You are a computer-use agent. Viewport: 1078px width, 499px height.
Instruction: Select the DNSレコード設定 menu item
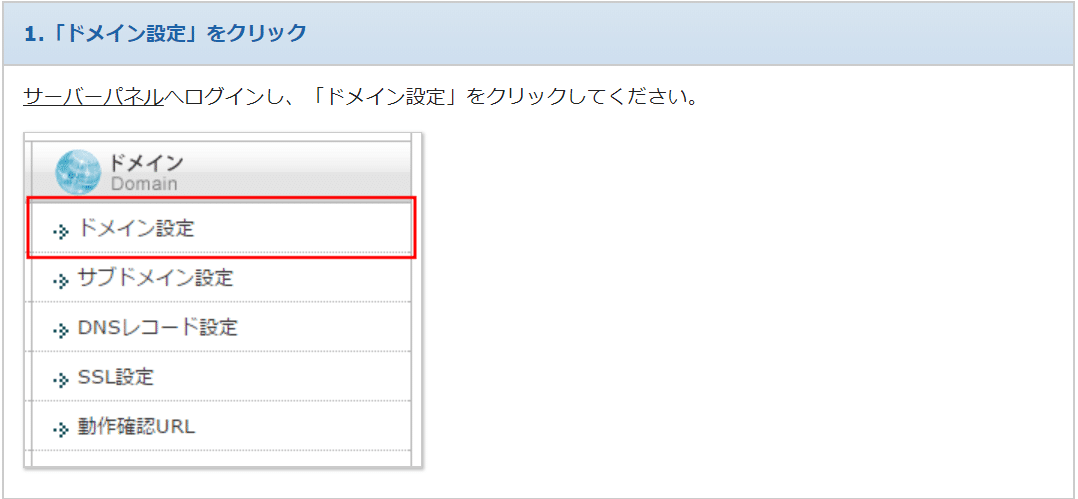click(x=157, y=328)
